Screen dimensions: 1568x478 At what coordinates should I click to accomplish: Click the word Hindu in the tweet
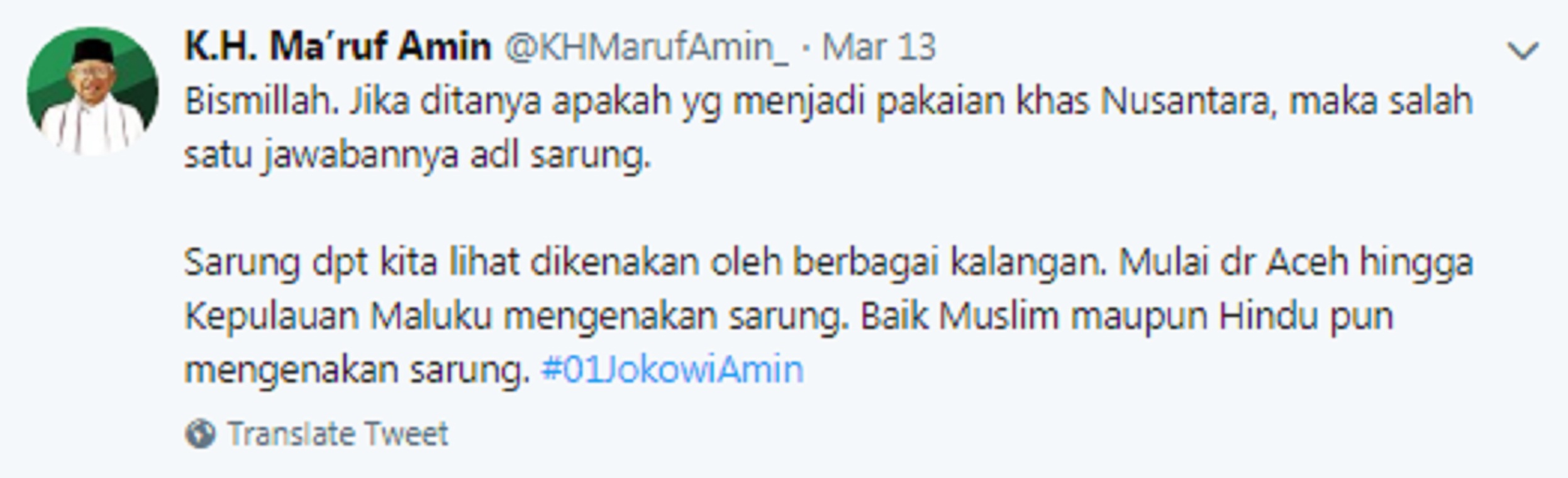point(1268,316)
